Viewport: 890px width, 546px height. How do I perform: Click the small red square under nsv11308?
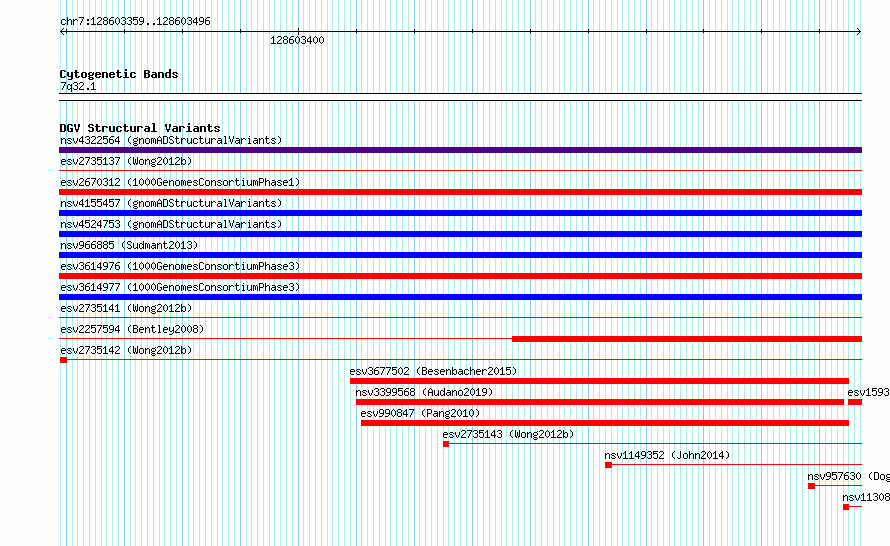coord(846,507)
